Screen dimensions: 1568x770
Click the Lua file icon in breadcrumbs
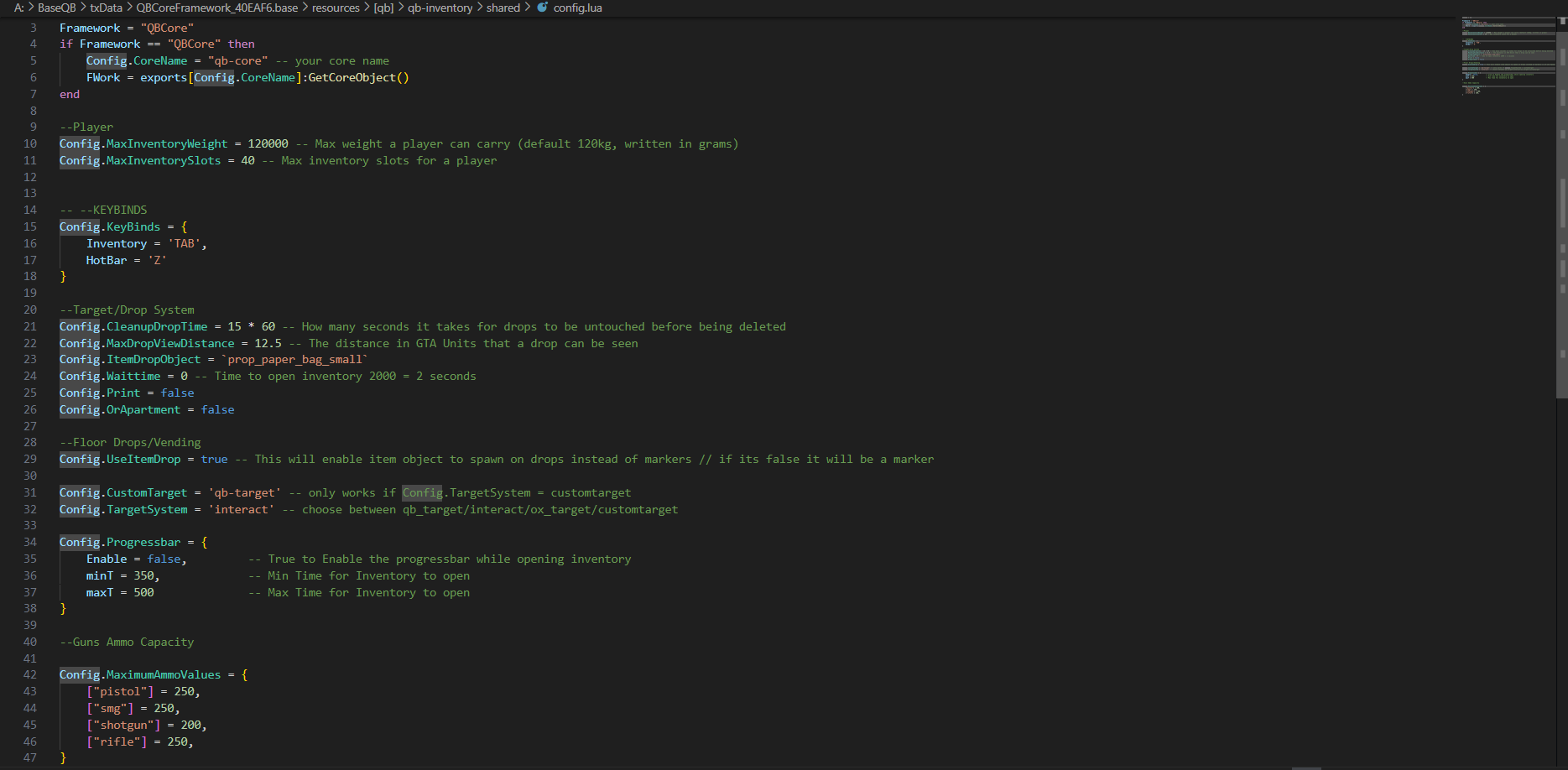tap(542, 8)
